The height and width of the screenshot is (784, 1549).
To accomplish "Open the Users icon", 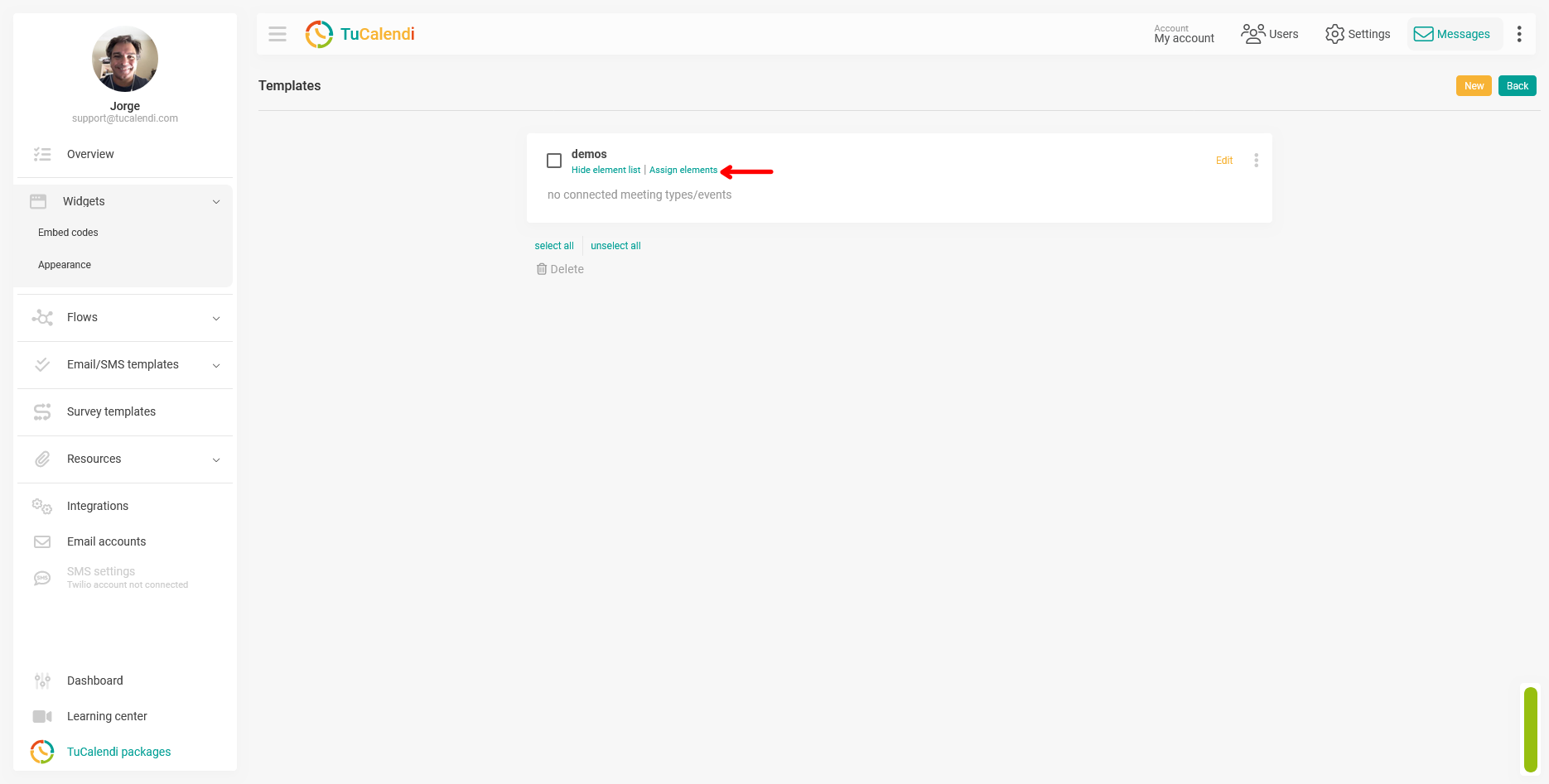I will pyautogui.click(x=1252, y=34).
